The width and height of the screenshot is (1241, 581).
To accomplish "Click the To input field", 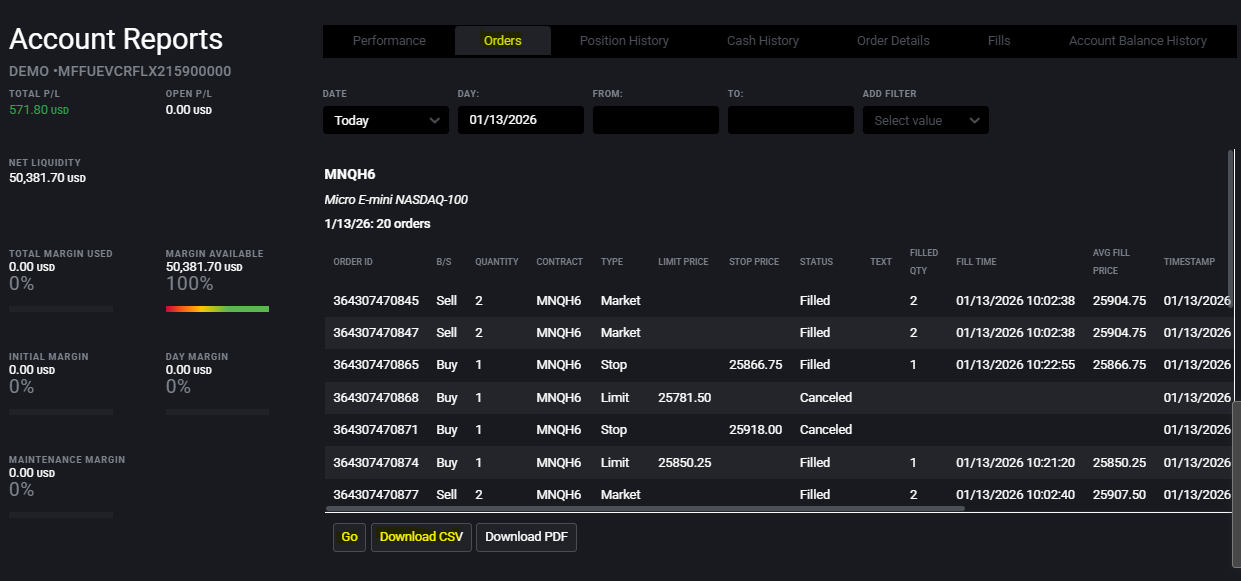I will (790, 120).
